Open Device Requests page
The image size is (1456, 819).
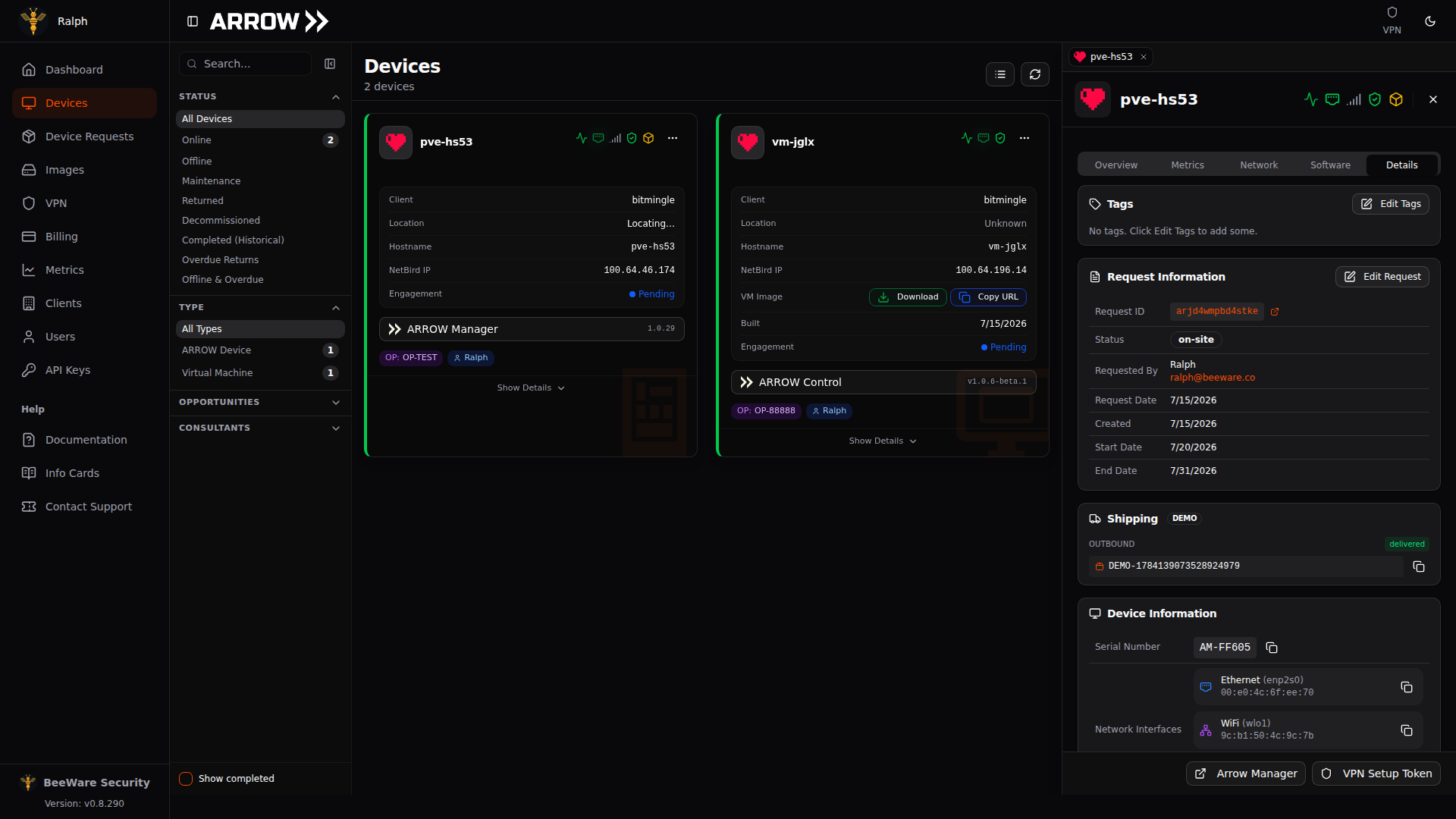(x=84, y=136)
